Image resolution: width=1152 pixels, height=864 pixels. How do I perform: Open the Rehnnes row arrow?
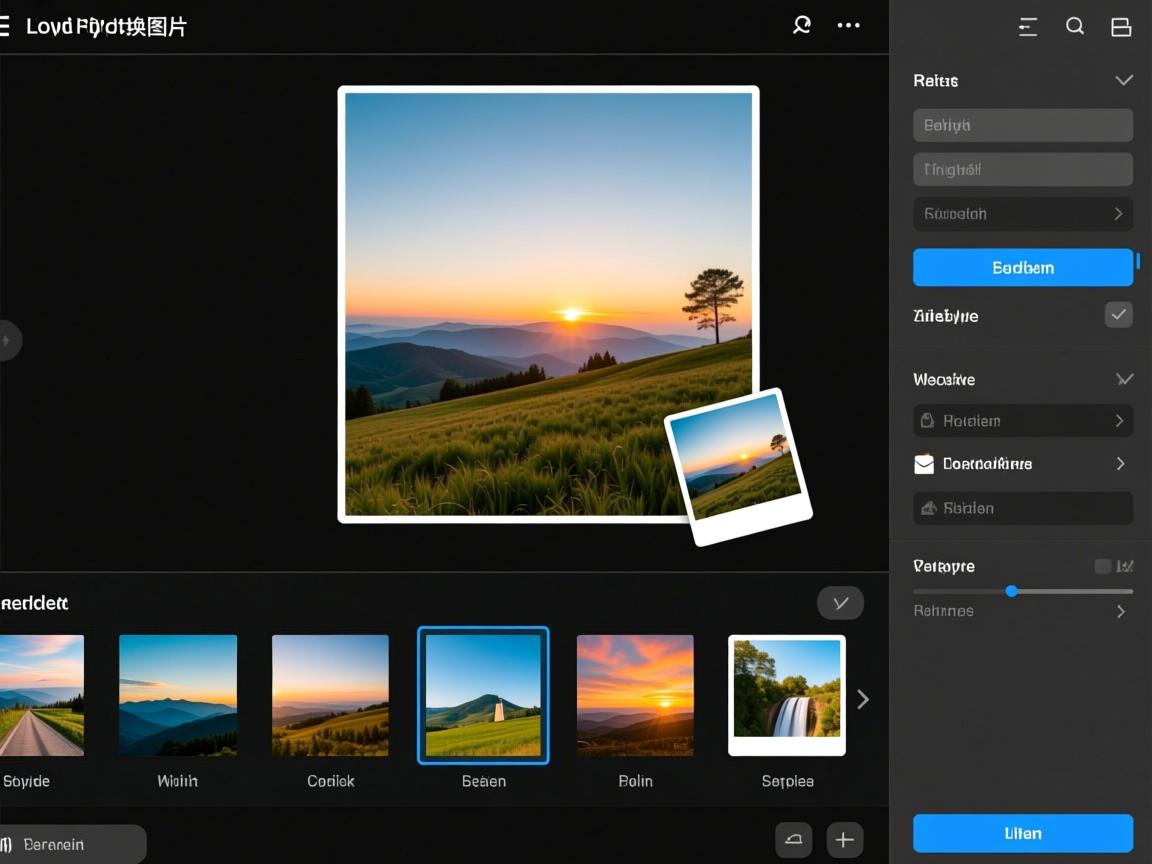pos(1120,611)
